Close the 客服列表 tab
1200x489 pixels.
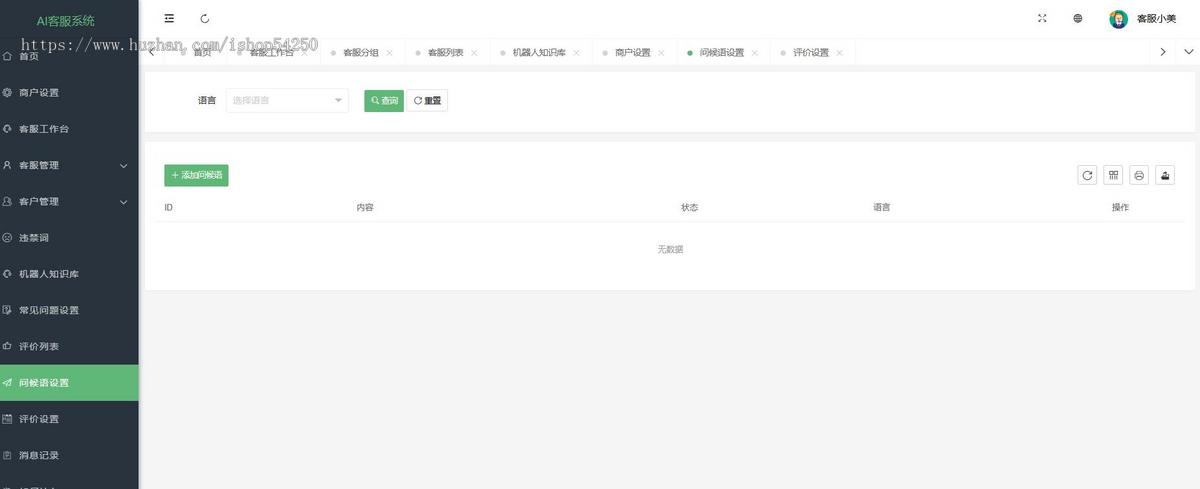474,53
